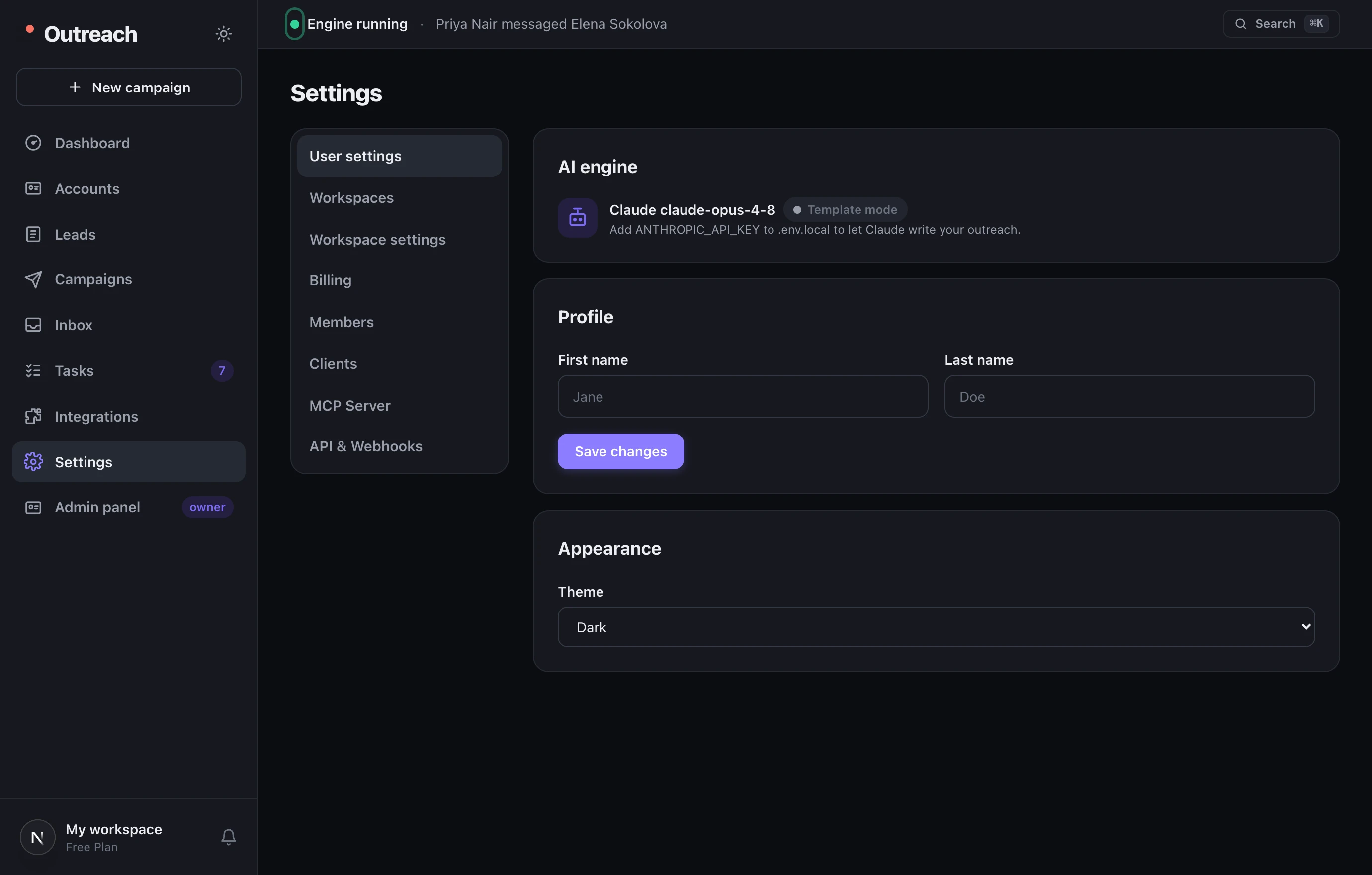Click the Dashboard gauge icon
The width and height of the screenshot is (1372, 875).
33,143
